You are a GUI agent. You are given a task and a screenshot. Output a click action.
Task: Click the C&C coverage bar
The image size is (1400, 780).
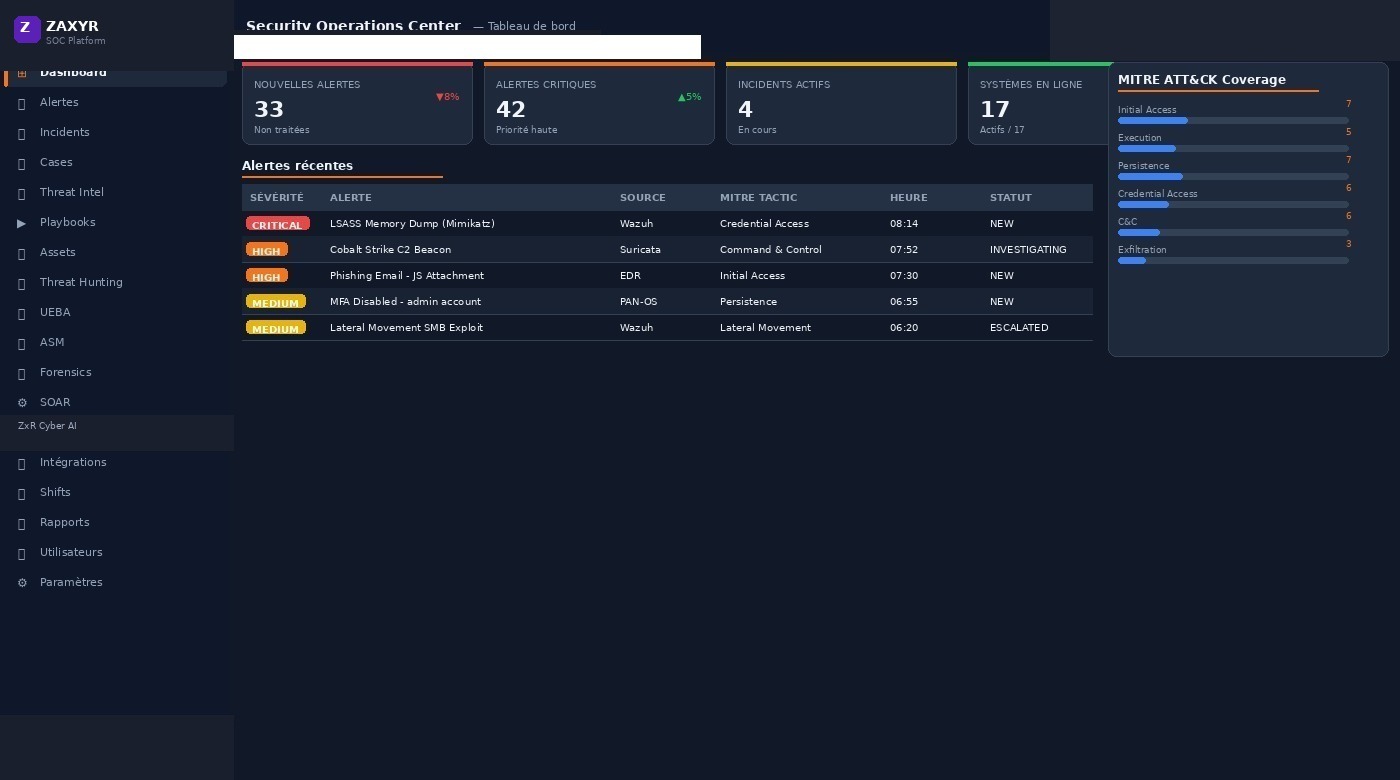(x=1233, y=233)
